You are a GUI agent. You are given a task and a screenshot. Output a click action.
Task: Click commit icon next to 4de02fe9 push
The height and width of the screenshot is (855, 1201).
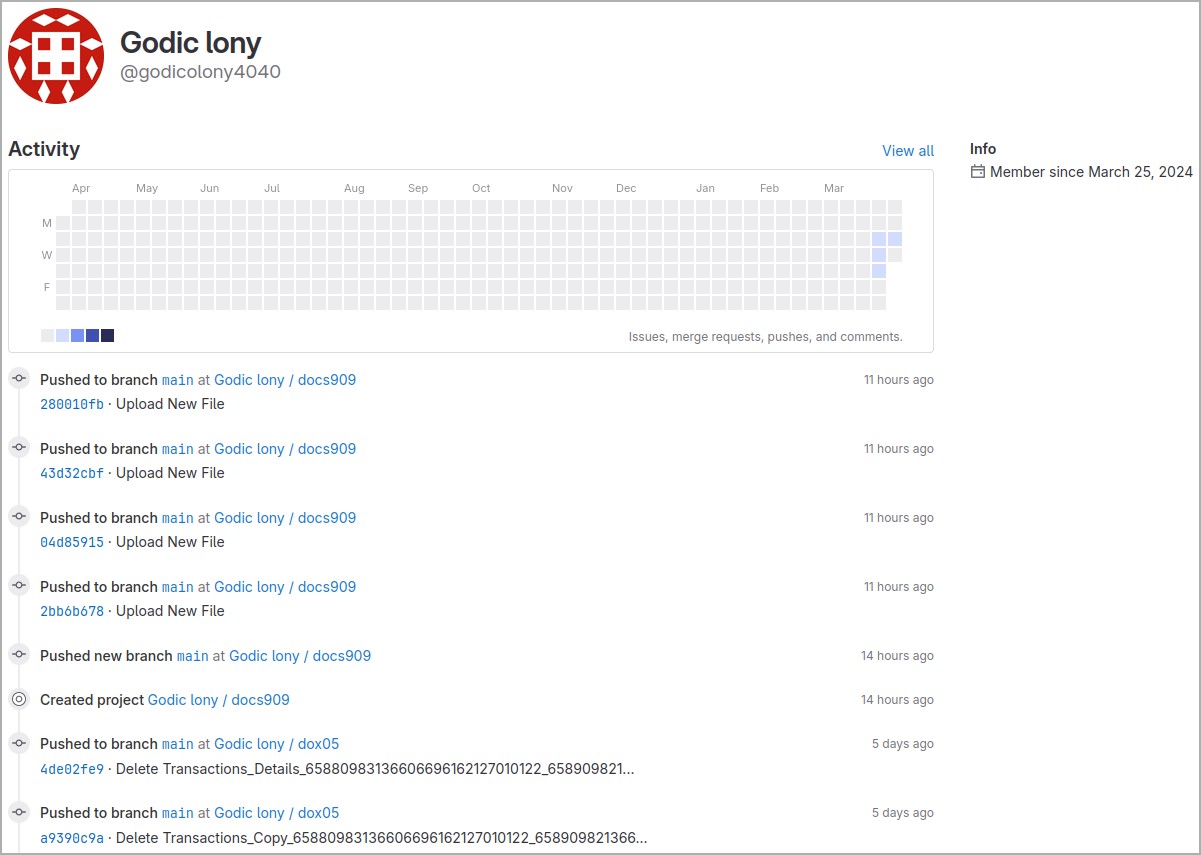(x=19, y=744)
